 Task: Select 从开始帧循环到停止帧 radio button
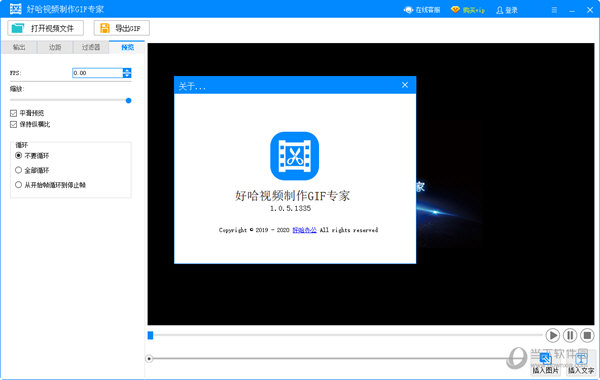click(x=18, y=185)
